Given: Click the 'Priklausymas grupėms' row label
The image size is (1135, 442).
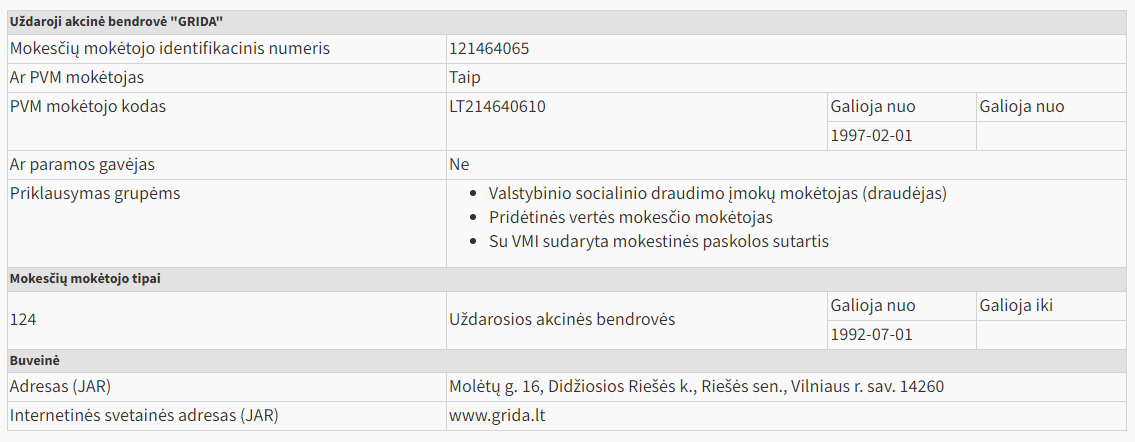Looking at the screenshot, I should 94,193.
